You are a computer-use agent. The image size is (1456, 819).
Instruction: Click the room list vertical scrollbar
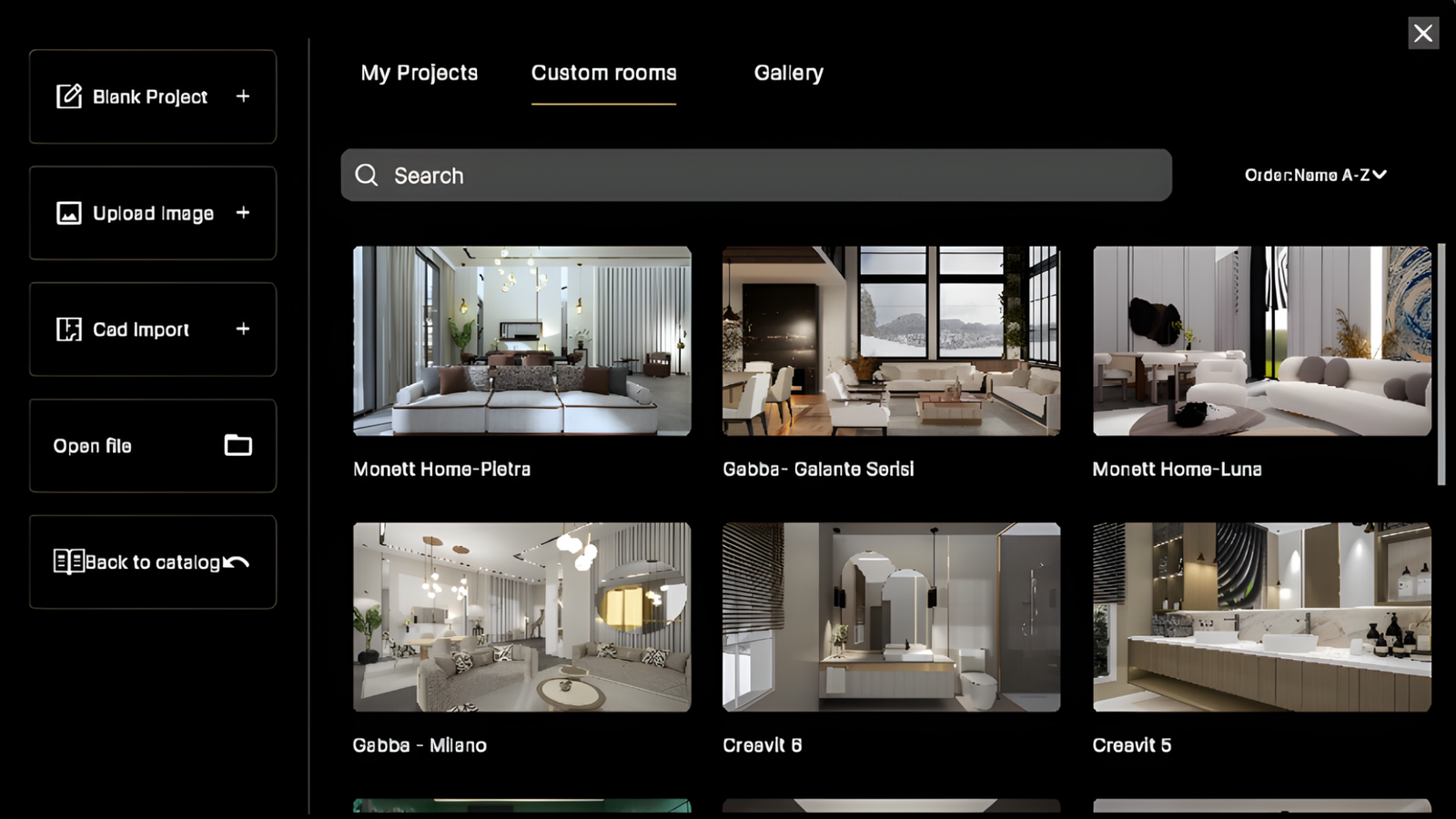tap(1441, 364)
